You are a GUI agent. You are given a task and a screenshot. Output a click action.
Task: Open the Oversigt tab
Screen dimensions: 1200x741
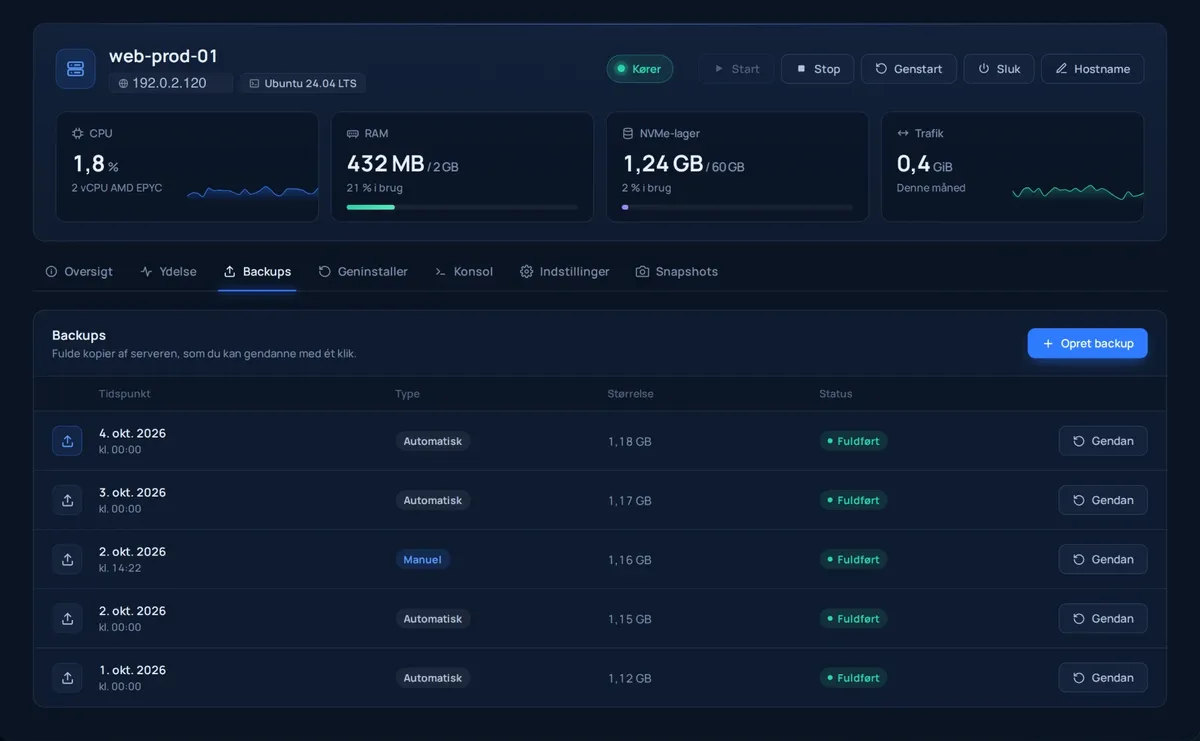79,272
